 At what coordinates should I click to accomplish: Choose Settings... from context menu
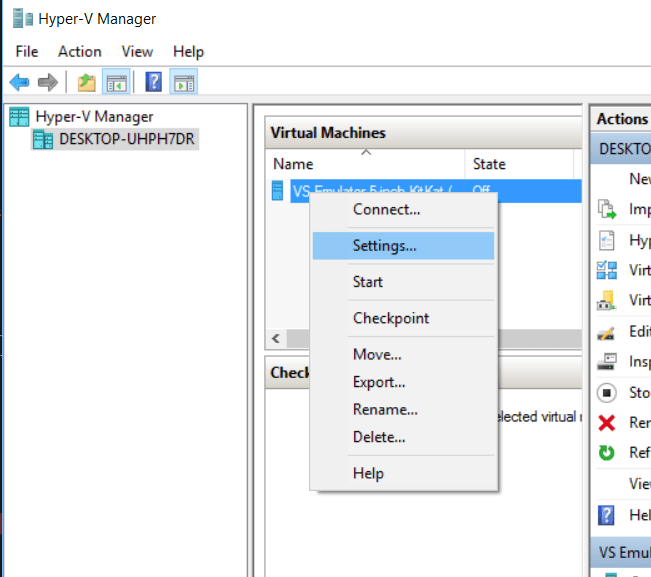coord(403,246)
